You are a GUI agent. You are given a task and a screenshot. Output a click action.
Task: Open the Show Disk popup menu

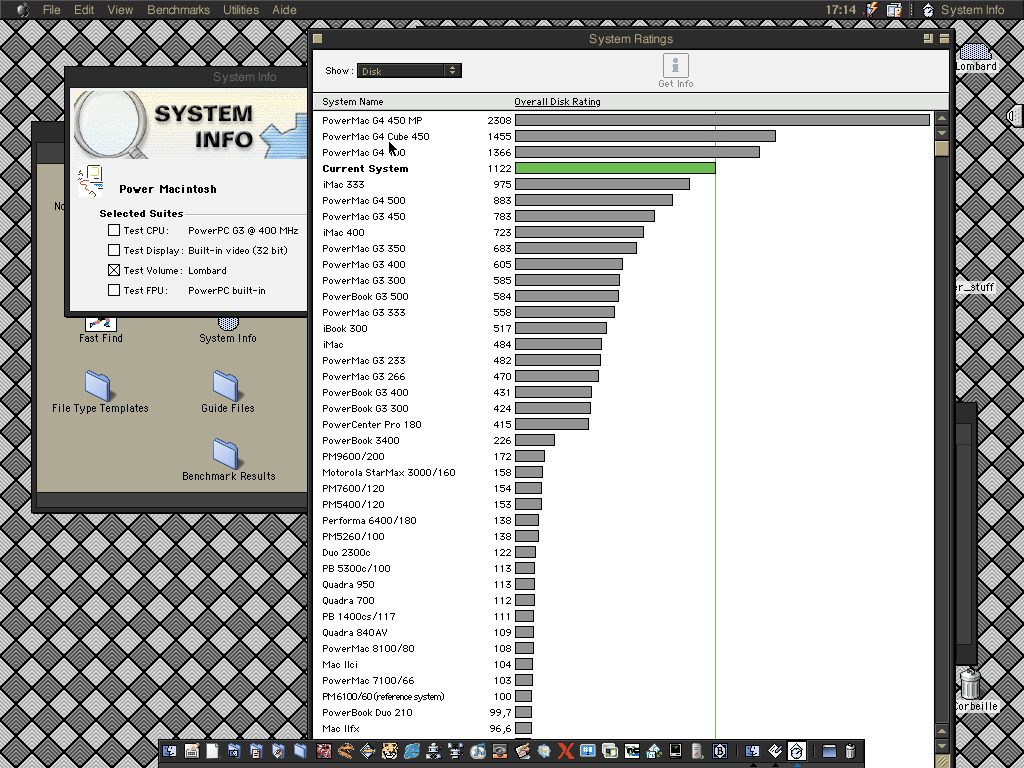pos(409,71)
